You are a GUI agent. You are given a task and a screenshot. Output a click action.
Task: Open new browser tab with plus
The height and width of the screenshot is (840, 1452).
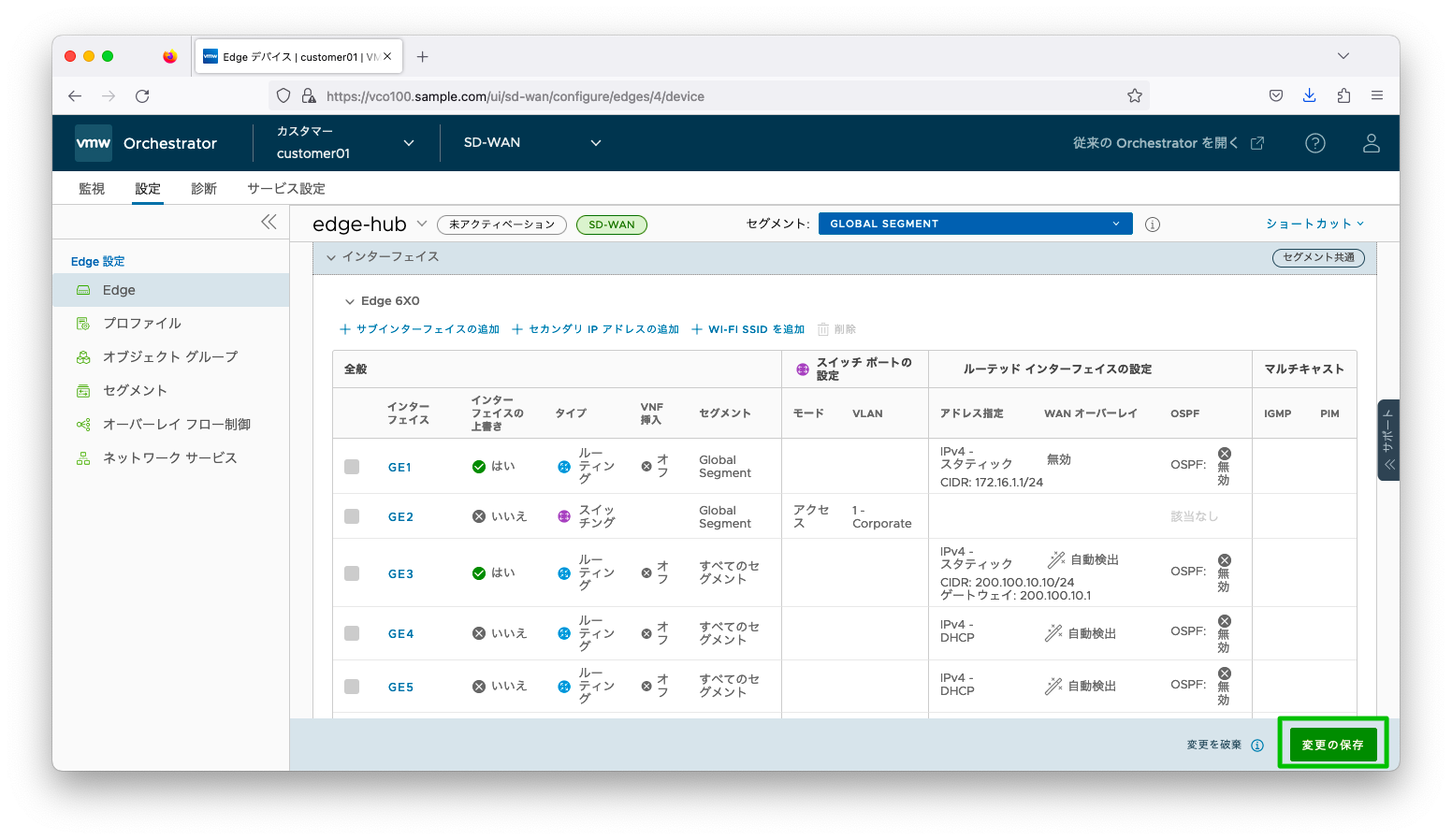423,57
